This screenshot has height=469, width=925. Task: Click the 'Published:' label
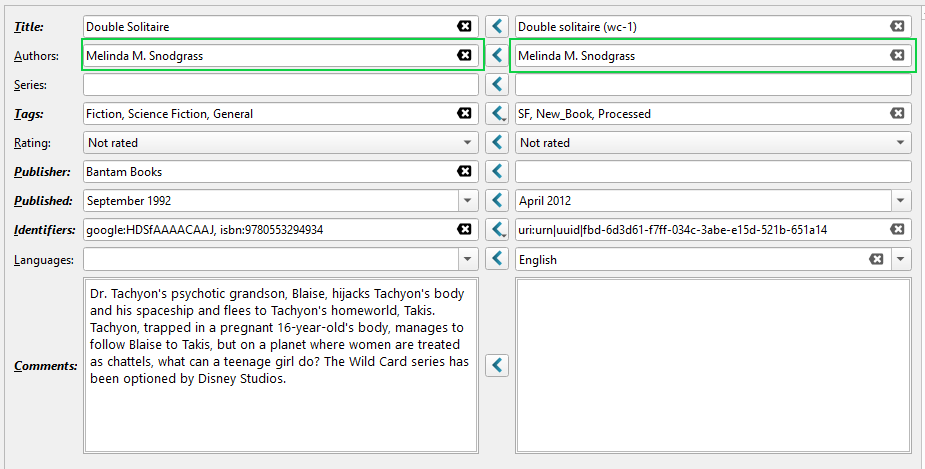click(43, 201)
